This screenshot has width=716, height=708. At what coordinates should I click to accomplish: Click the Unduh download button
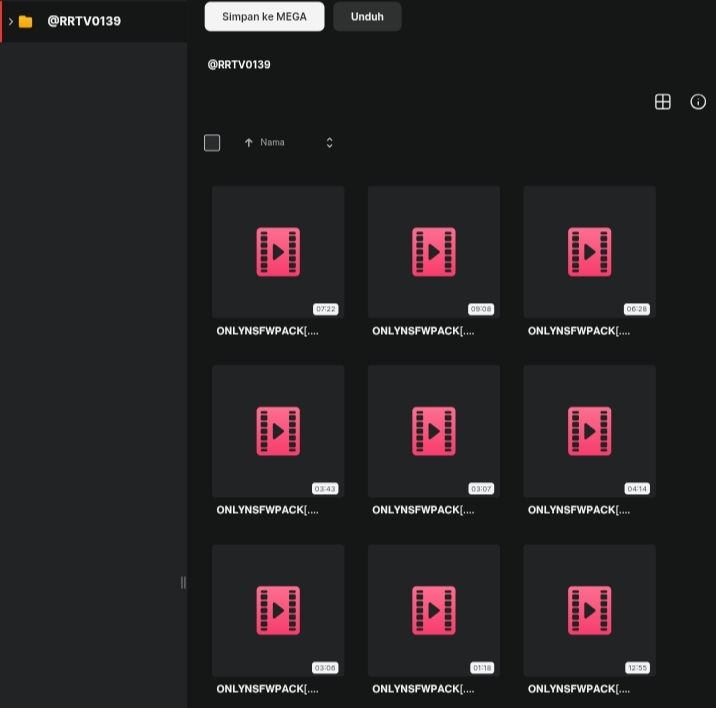pyautogui.click(x=367, y=16)
